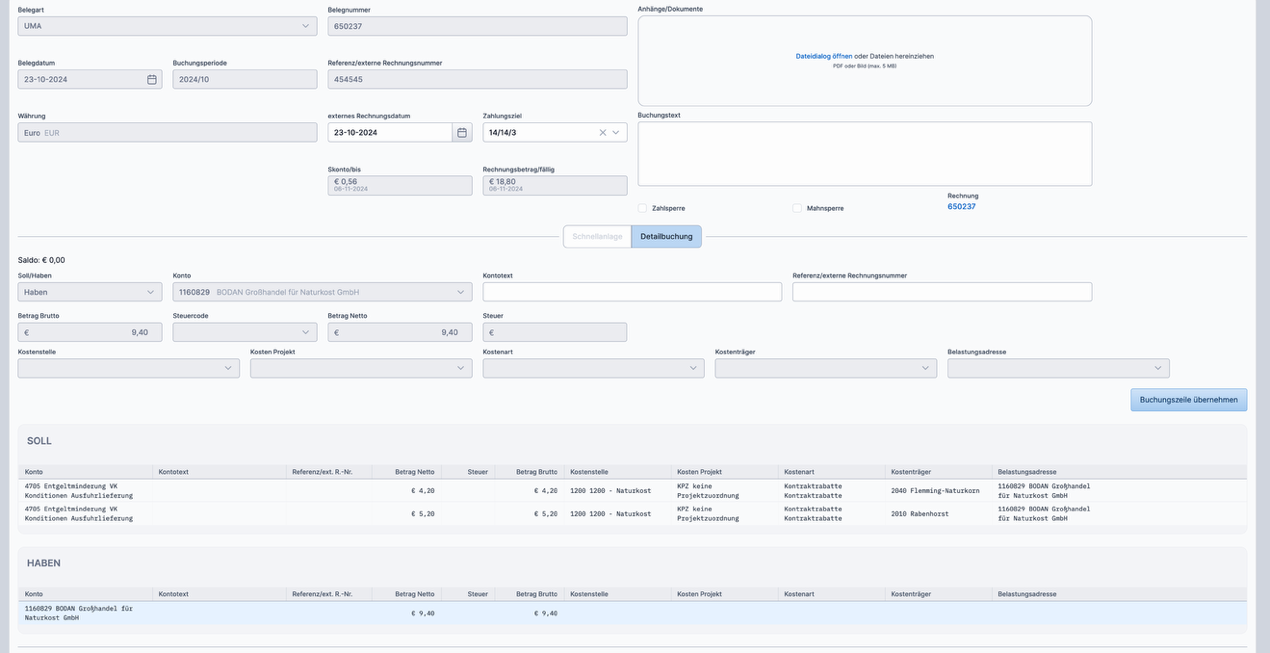Enable the Zahlsperre checkbox
1270x653 pixels.
(x=643, y=208)
